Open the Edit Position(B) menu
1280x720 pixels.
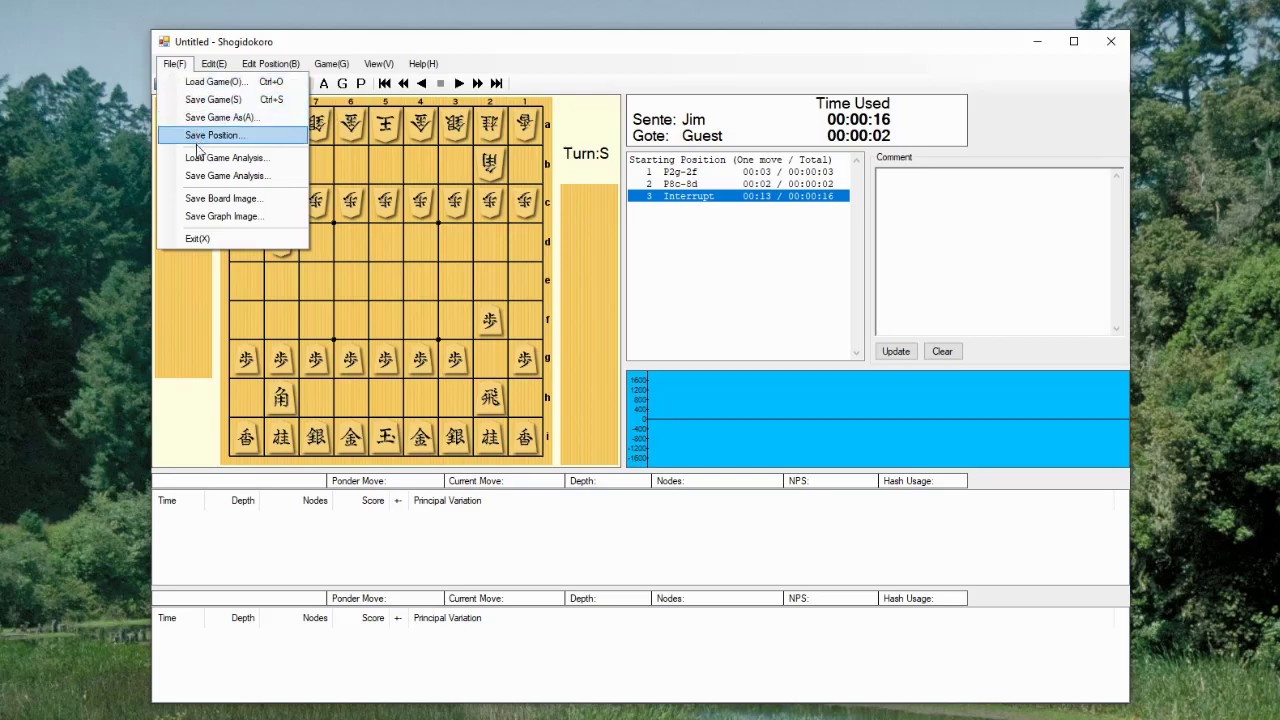point(270,64)
